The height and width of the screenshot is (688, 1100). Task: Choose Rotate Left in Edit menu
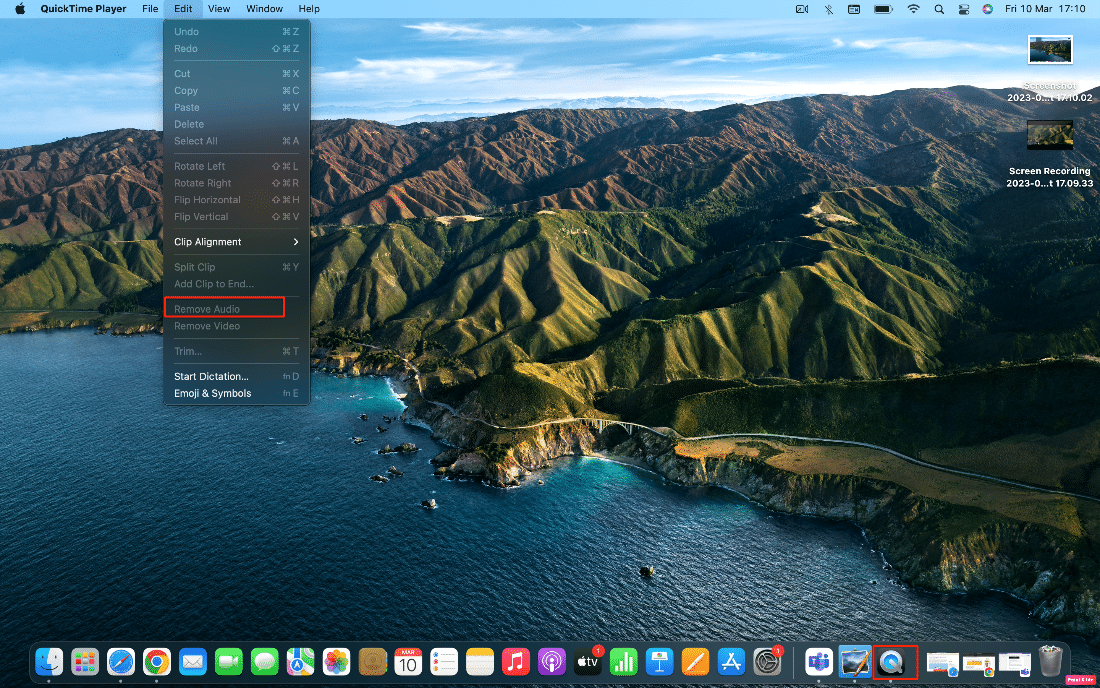236,166
